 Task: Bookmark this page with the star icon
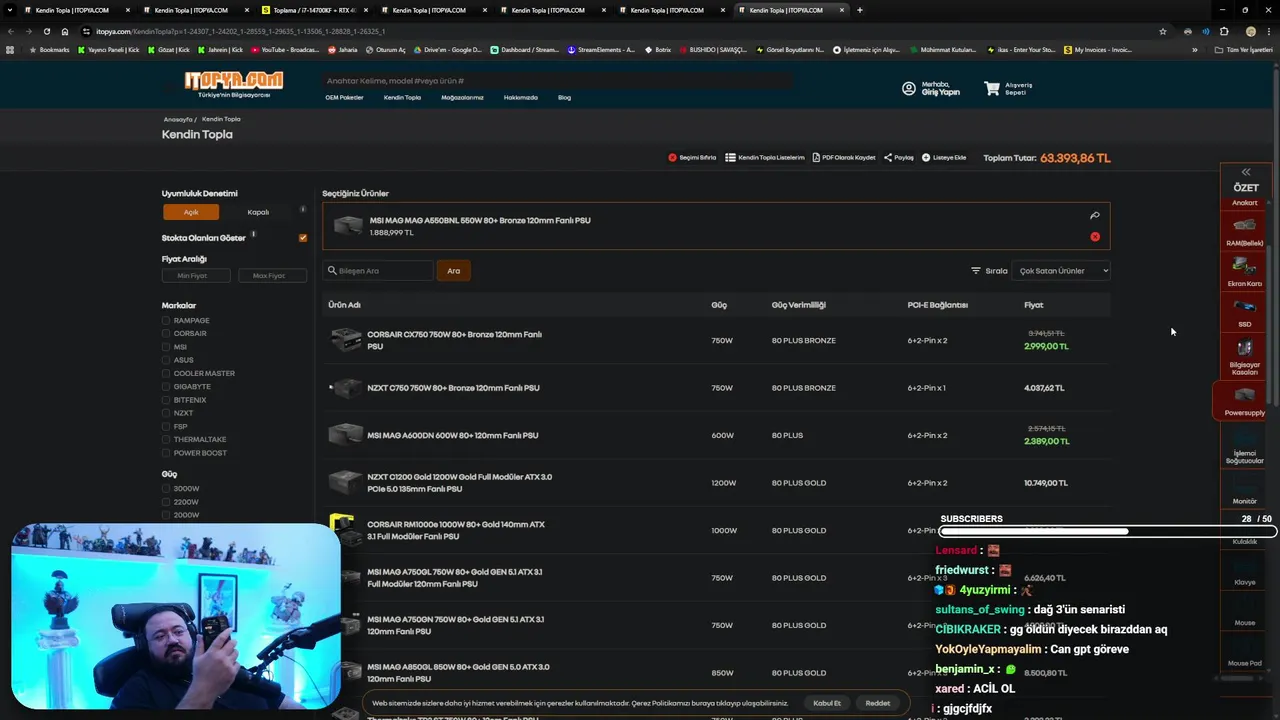[x=1162, y=31]
